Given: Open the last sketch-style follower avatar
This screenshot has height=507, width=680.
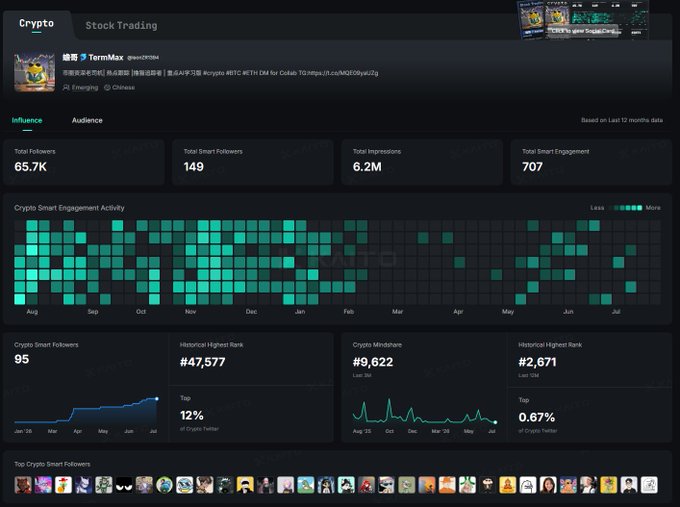Looking at the screenshot, I should point(649,485).
